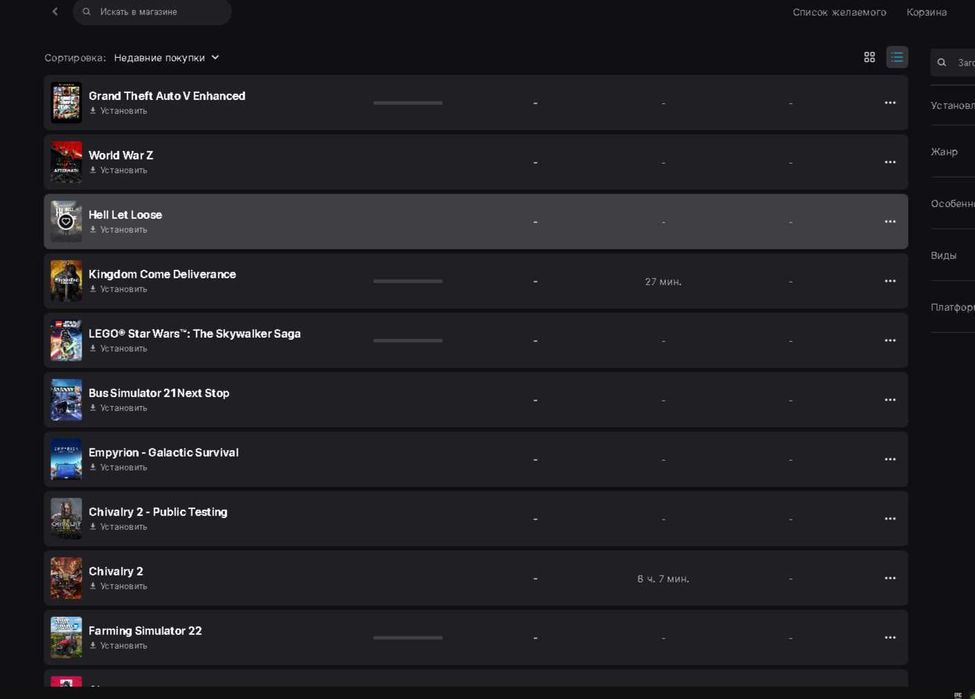Viewport: 975px width, 699px height.
Task: Switch to list view layout
Action: click(x=896, y=57)
